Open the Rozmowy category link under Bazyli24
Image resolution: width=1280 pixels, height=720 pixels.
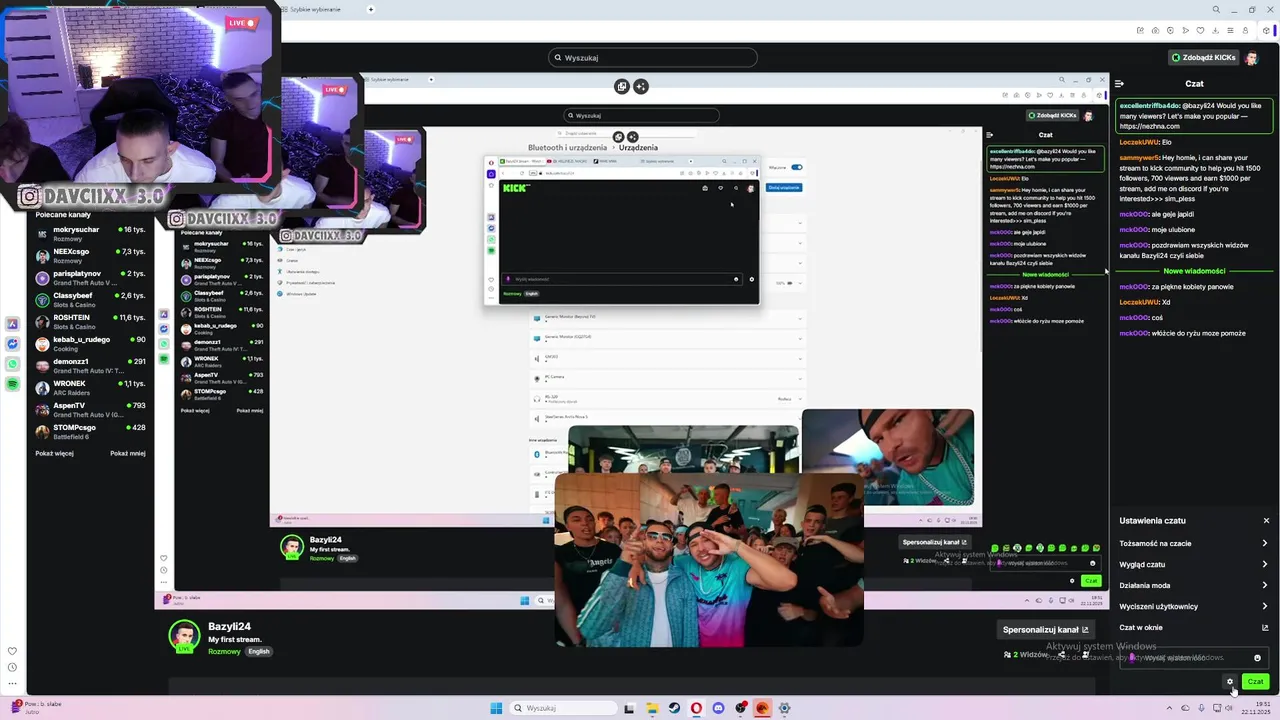tap(225, 652)
